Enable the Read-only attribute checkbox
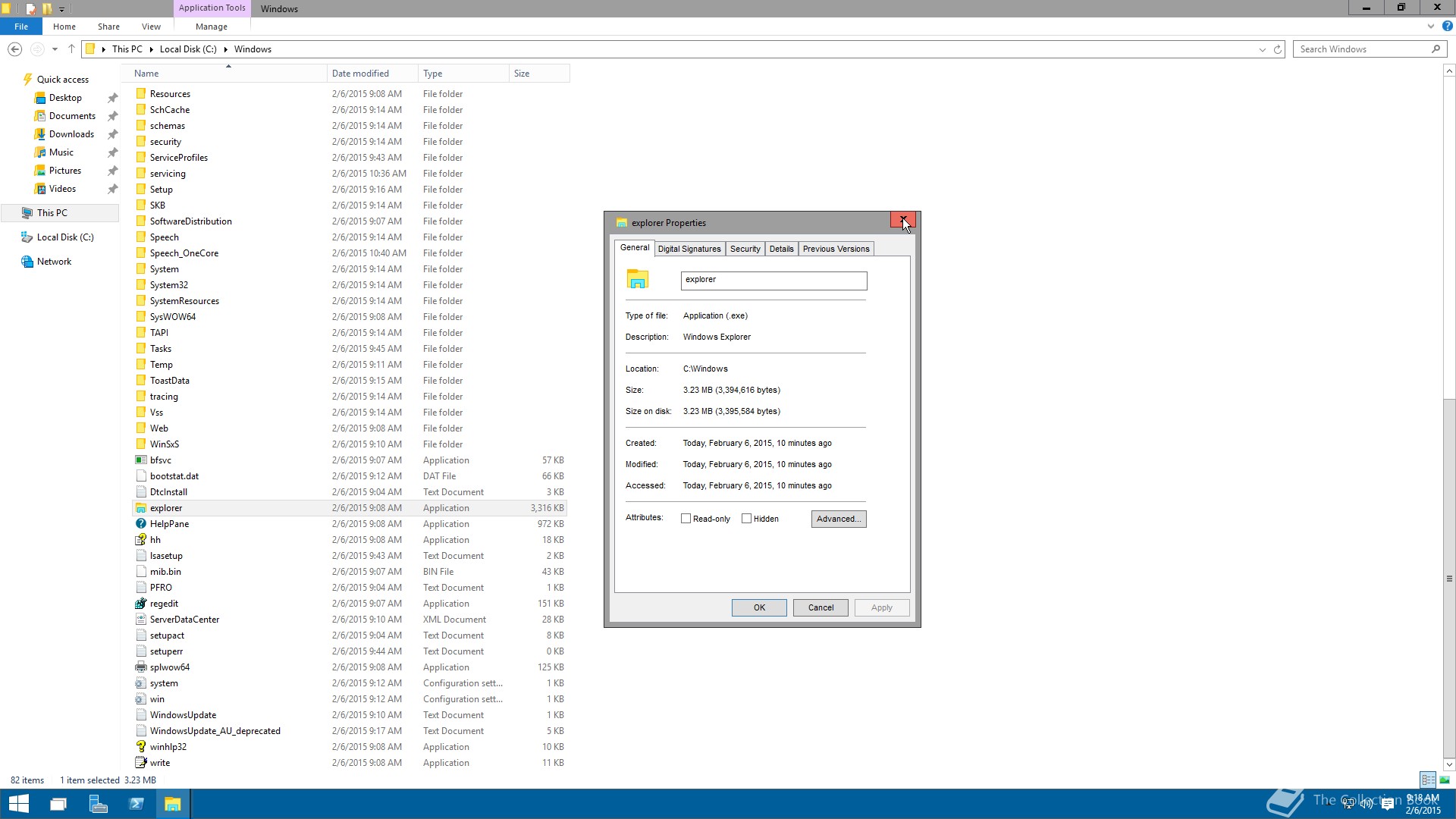The image size is (1456, 819). [x=686, y=519]
